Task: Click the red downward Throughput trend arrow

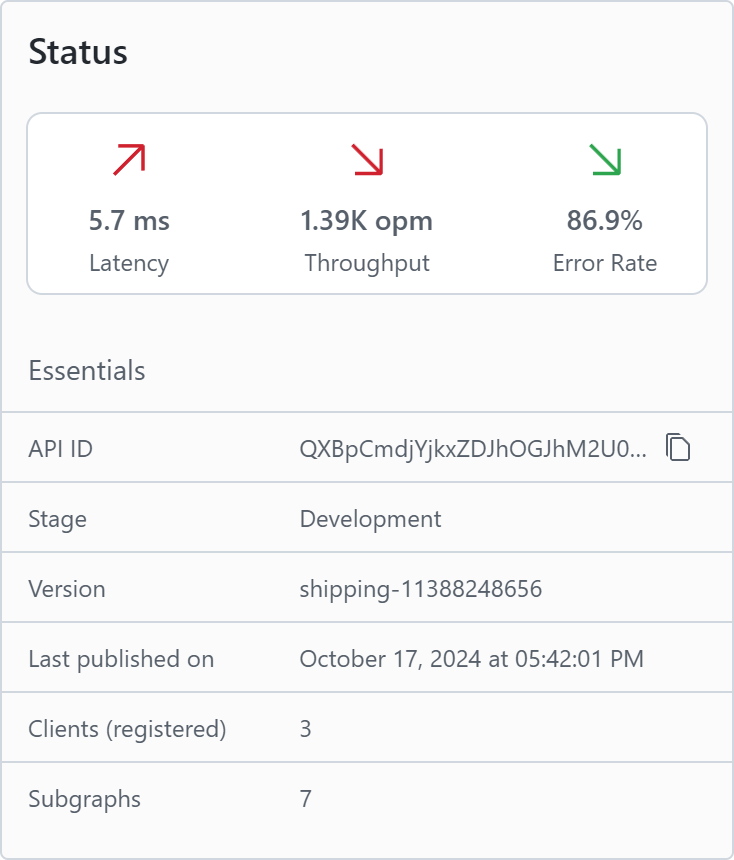Action: tap(367, 160)
